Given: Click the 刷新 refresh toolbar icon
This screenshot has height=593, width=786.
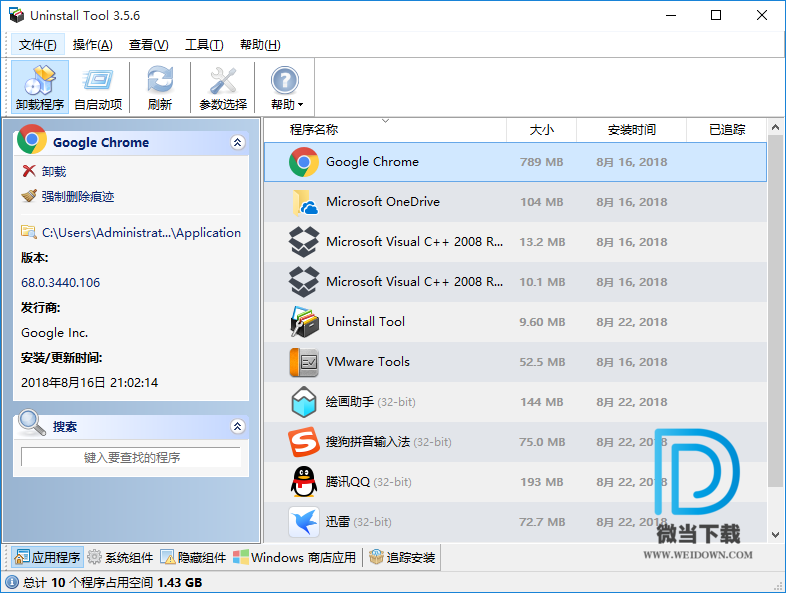Looking at the screenshot, I should [160, 87].
